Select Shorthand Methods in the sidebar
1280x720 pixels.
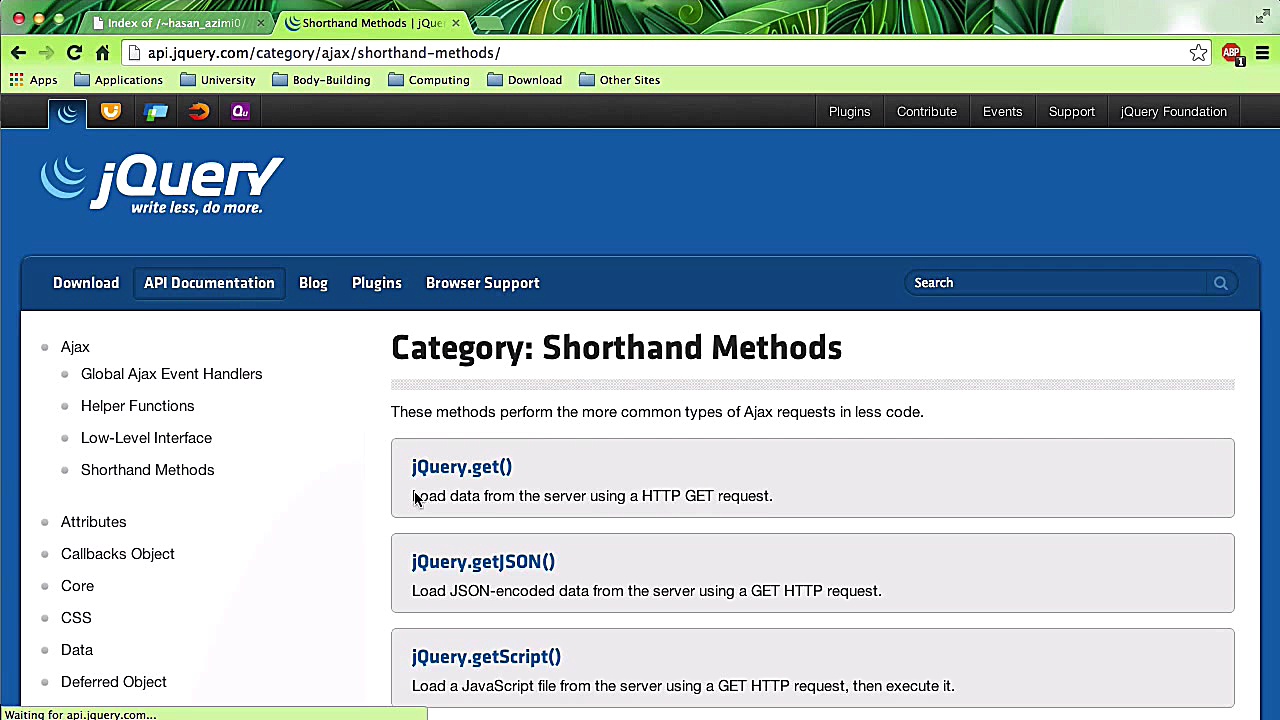click(148, 470)
